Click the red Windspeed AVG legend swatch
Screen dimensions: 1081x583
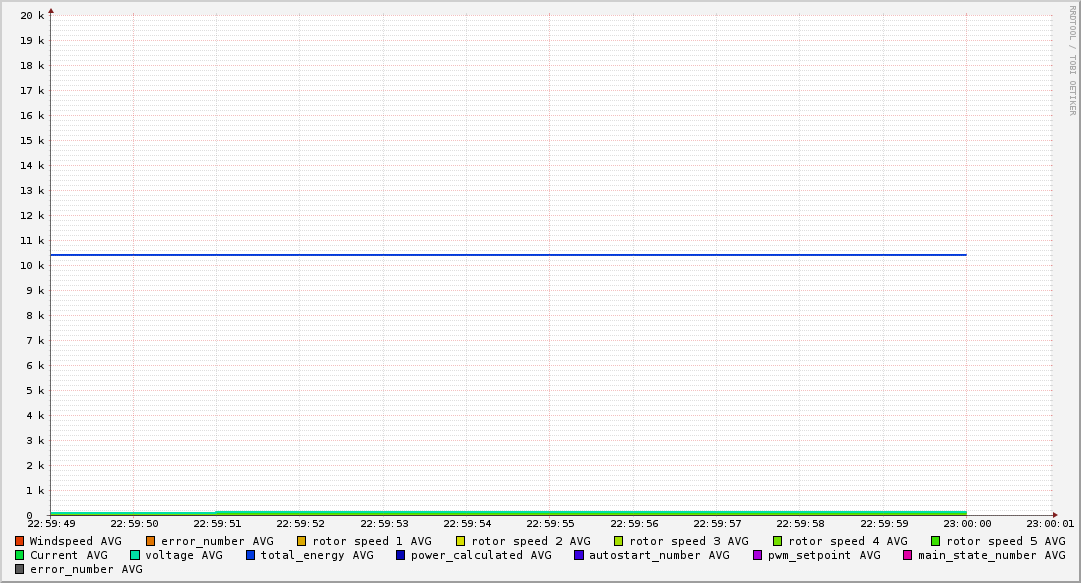tap(20, 541)
